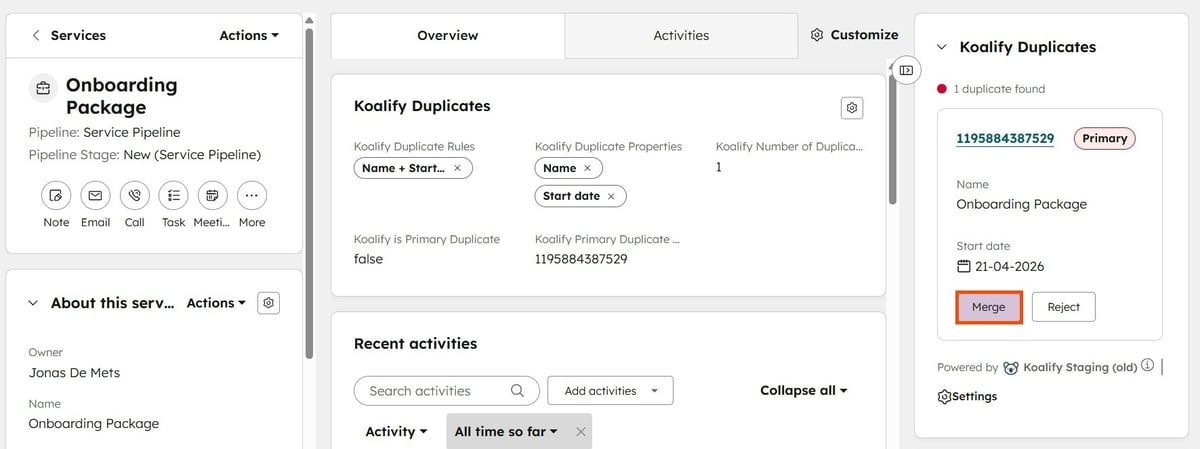This screenshot has width=1200, height=449.
Task: Click the Search activities field
Action: tap(446, 390)
